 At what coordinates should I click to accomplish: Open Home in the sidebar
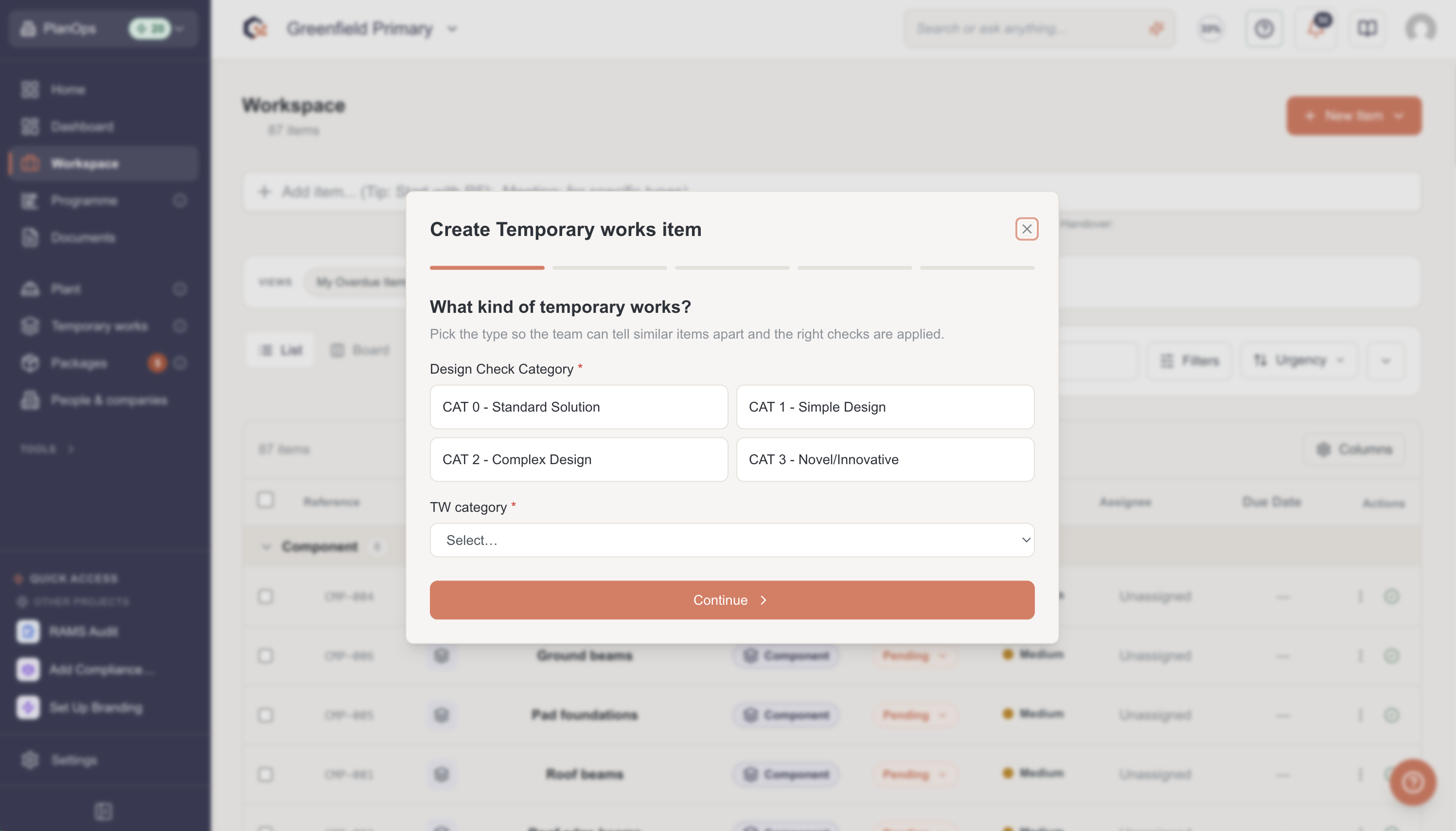[x=103, y=90]
